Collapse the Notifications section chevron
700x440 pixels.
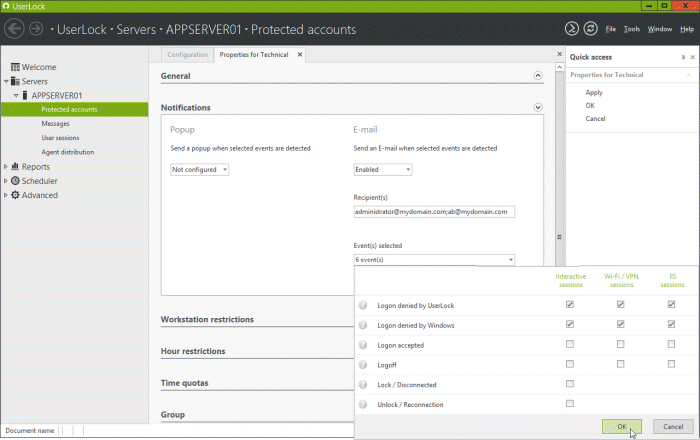(x=538, y=107)
